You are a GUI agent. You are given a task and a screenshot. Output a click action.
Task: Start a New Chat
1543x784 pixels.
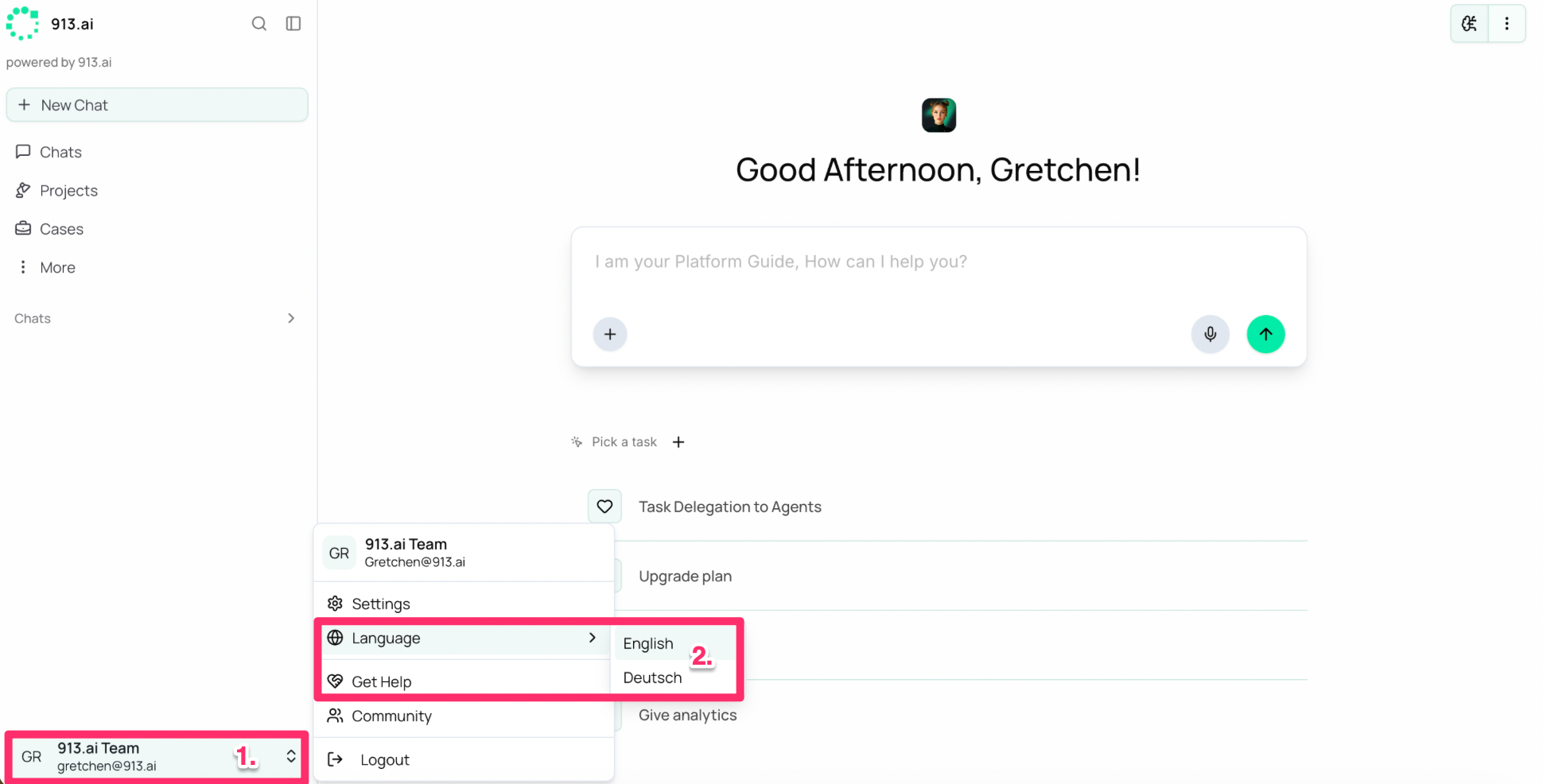pos(157,105)
